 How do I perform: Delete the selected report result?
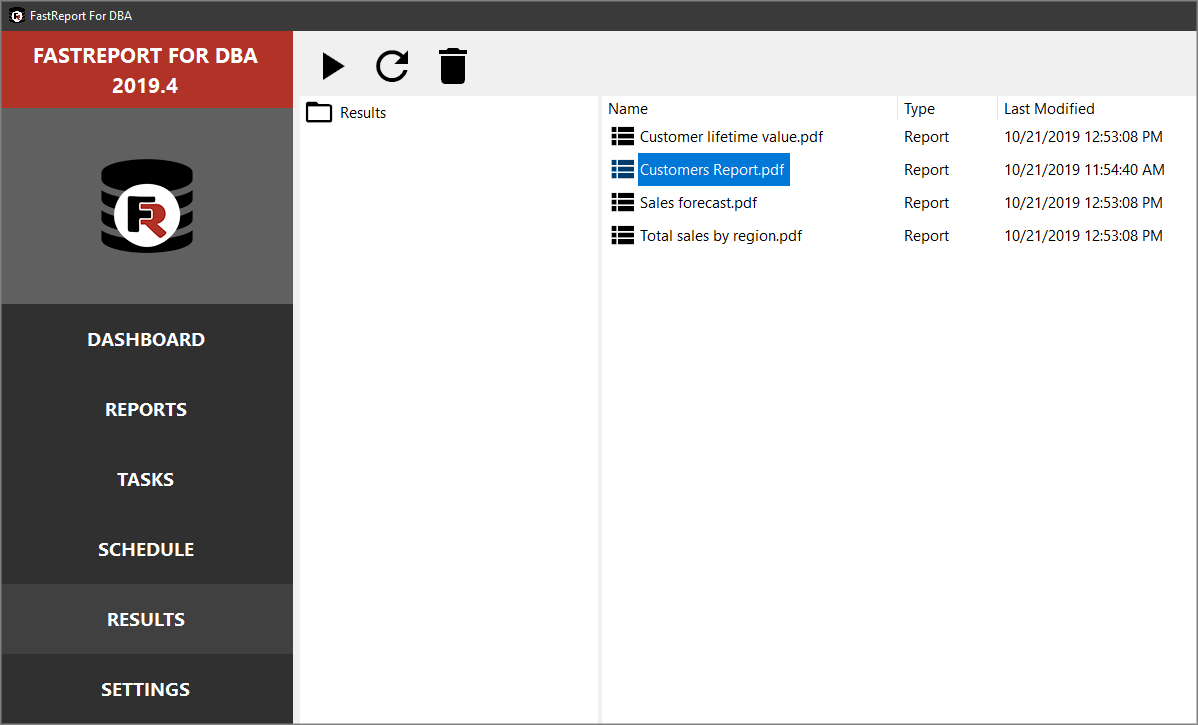(452, 66)
